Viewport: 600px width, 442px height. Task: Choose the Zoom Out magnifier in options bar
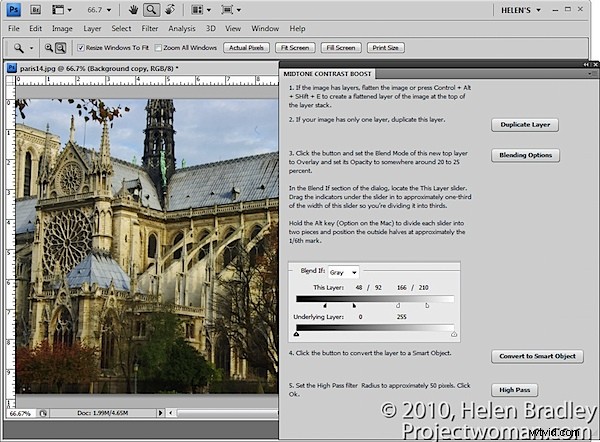click(60, 48)
